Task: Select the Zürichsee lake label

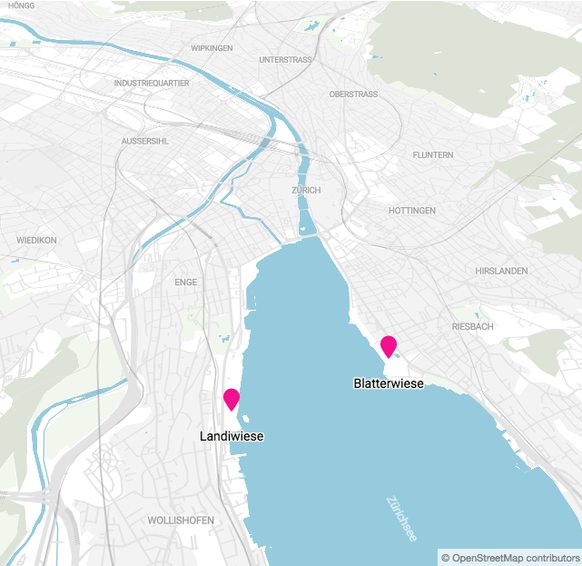Action: [x=402, y=518]
